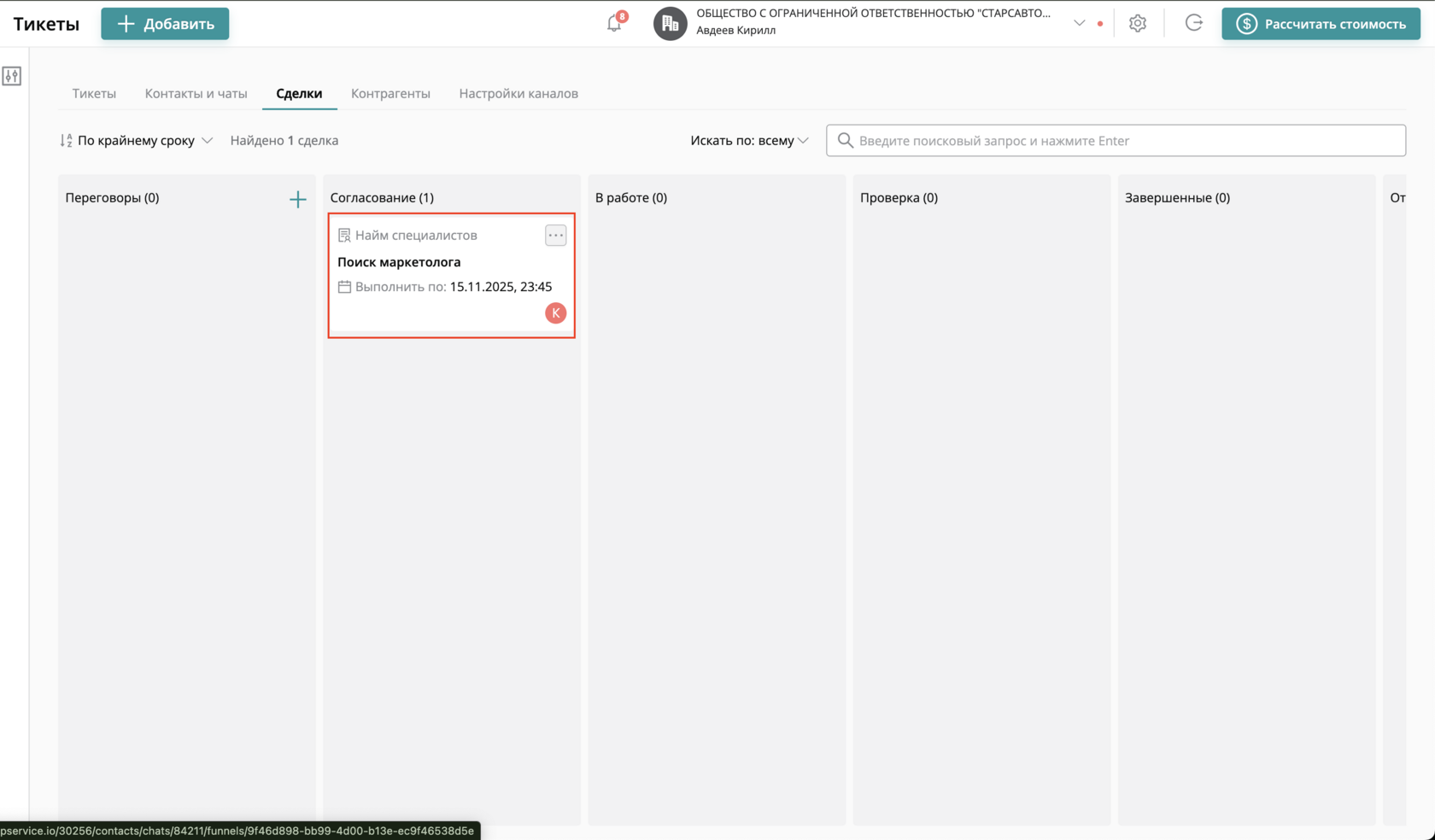Screen dimensions: 1435x840
Task: Click the Найм специалистов label
Action: click(x=416, y=235)
